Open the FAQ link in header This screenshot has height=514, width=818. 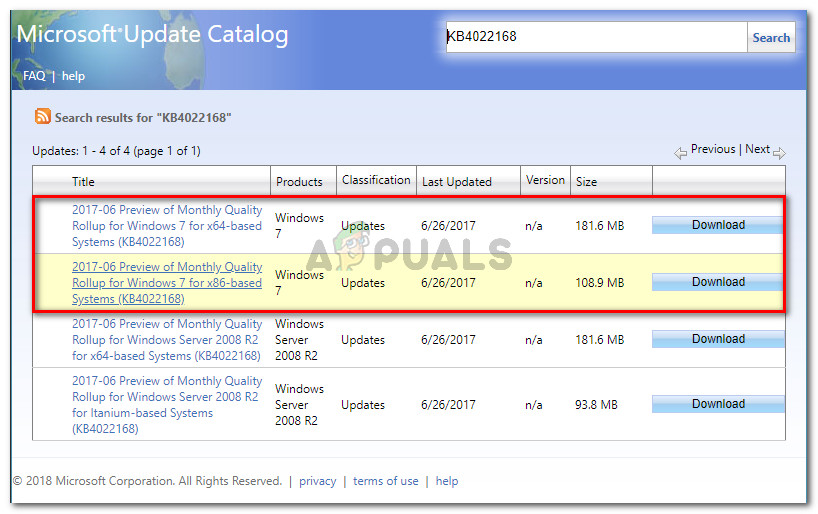[34, 76]
